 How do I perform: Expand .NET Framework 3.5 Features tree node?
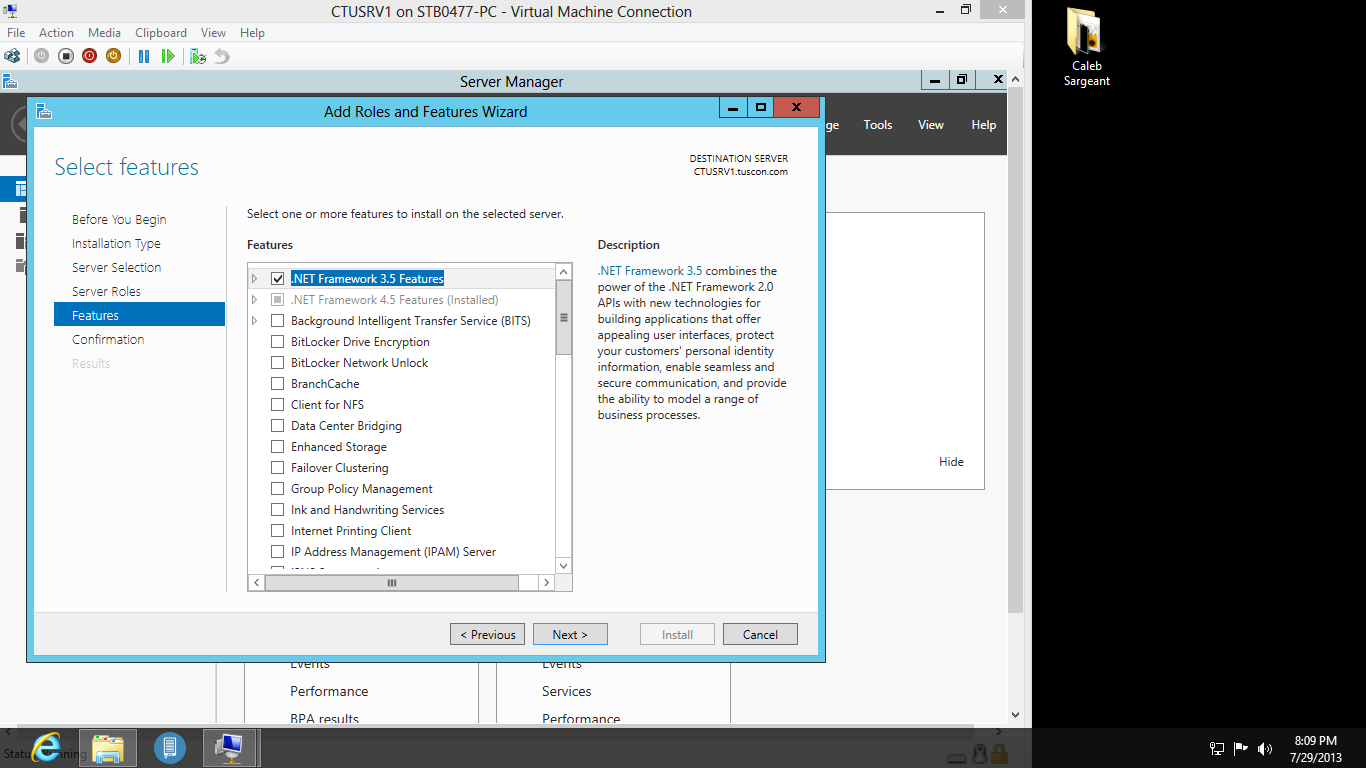point(255,279)
